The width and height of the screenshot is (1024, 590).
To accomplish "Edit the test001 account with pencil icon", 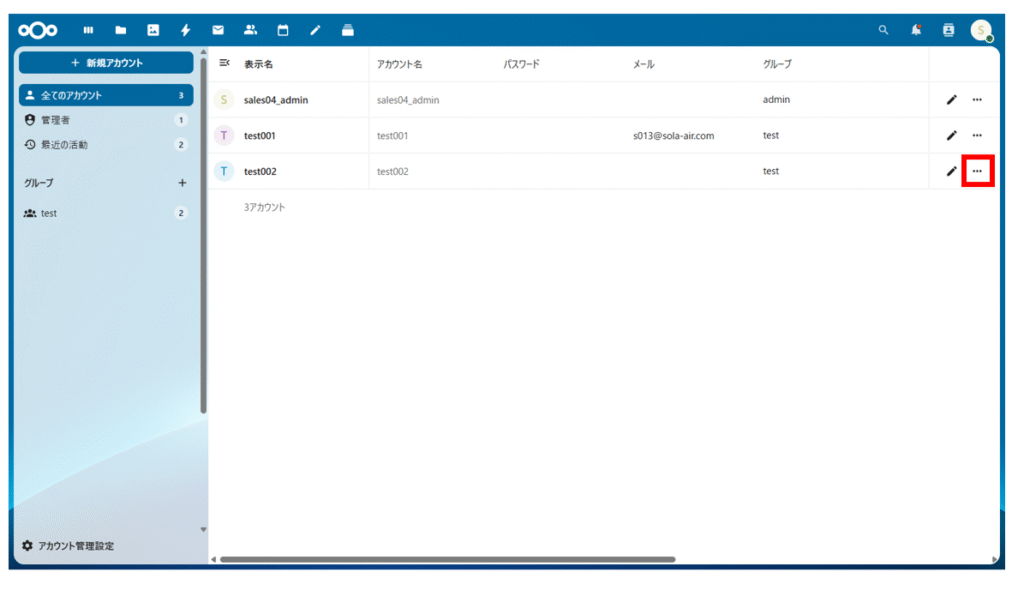I will [x=951, y=135].
